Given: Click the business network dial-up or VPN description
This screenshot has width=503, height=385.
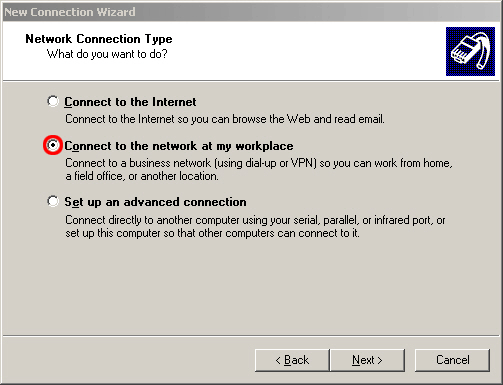Looking at the screenshot, I should tap(259, 163).
